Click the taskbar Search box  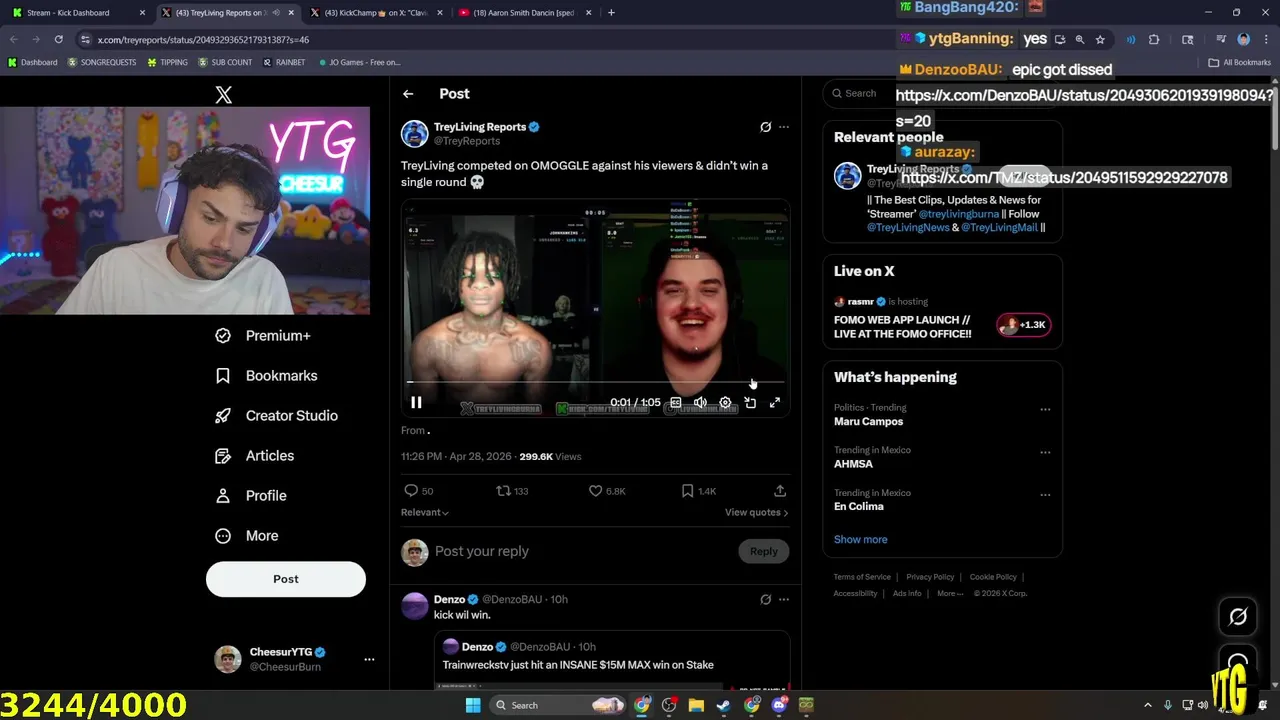(559, 705)
